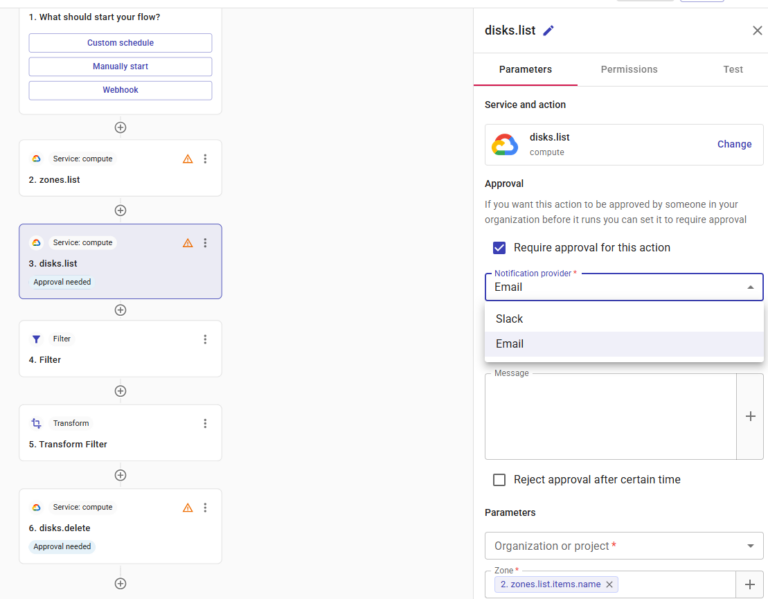
Task: Click warning icon on disks.delete step
Action: (x=187, y=507)
